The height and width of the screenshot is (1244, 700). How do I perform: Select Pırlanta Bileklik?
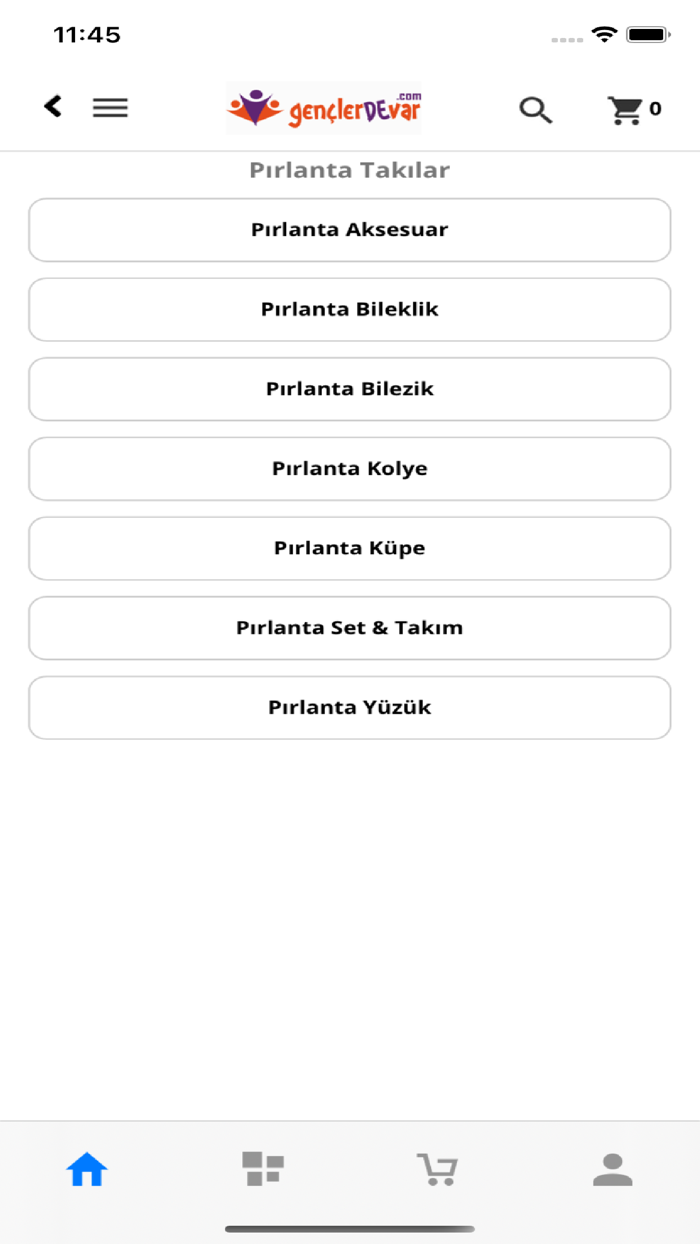[x=349, y=310]
